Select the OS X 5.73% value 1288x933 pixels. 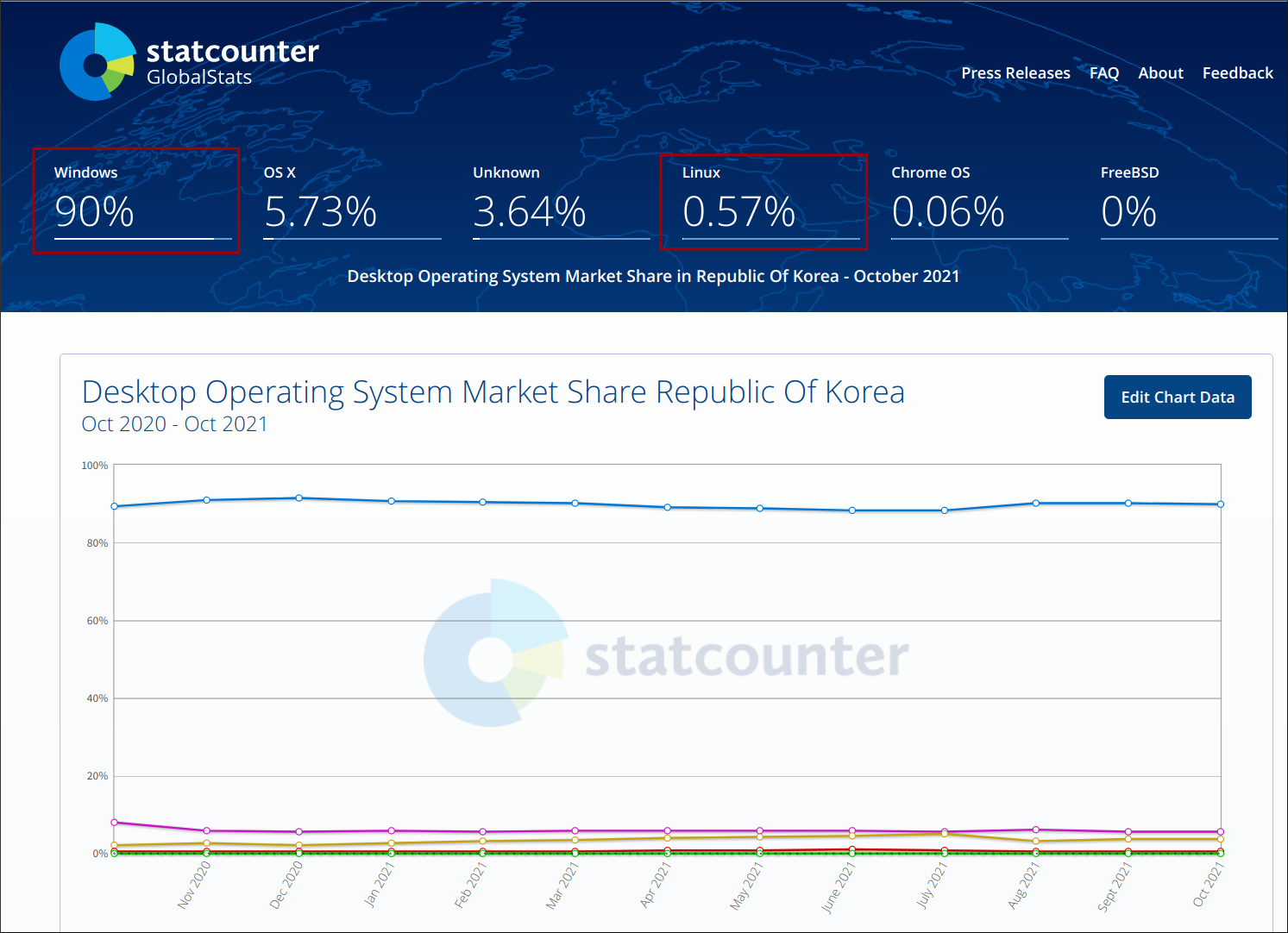[320, 212]
